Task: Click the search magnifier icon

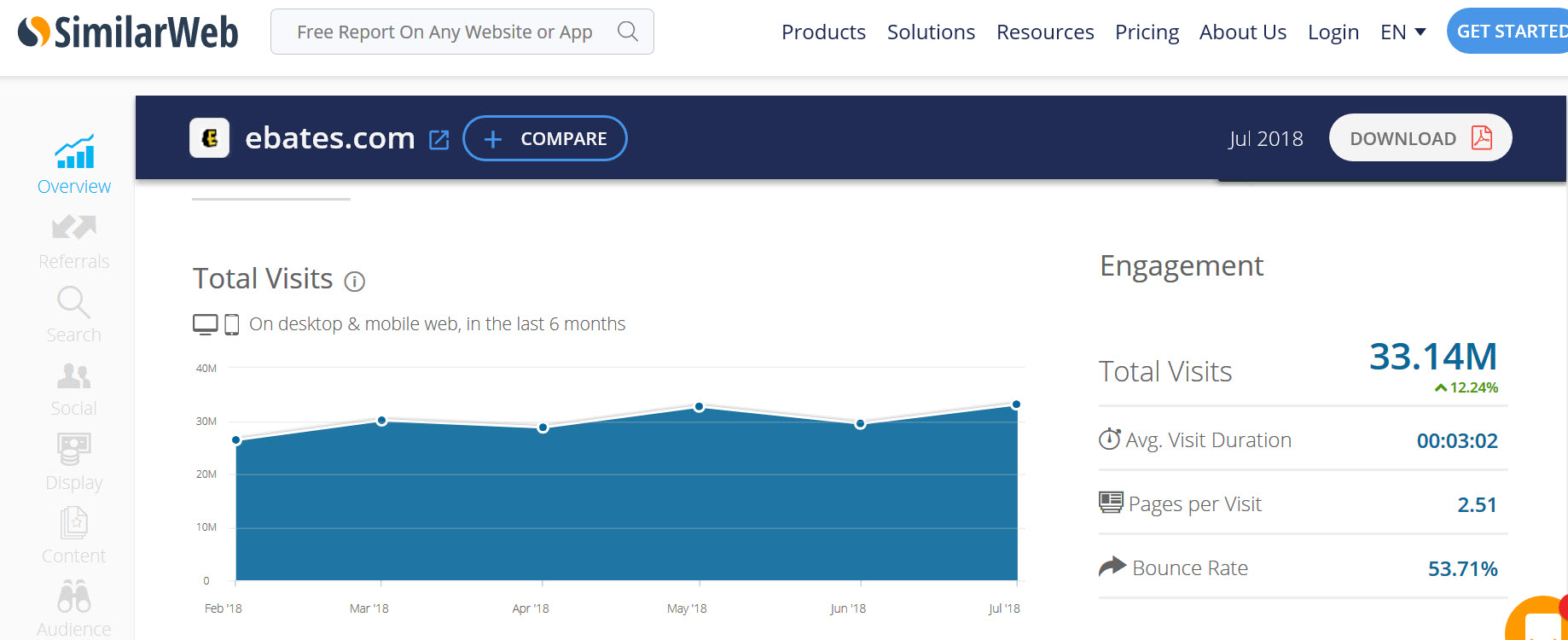Action: [x=627, y=32]
